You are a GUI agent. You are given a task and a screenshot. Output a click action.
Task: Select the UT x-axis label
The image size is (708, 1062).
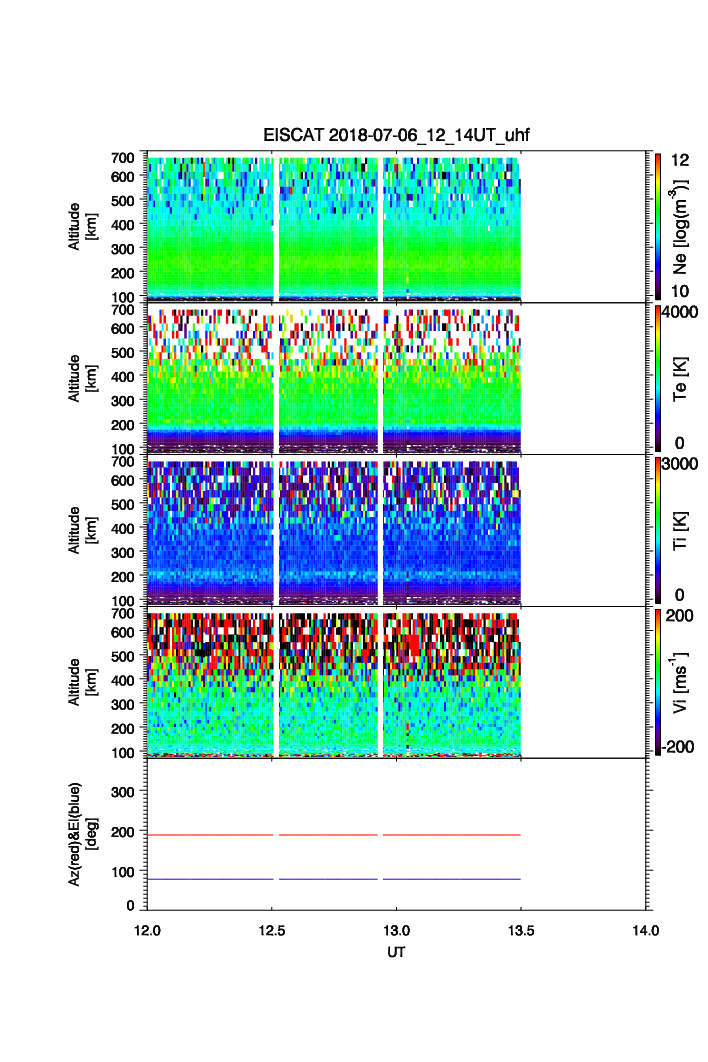pyautogui.click(x=397, y=952)
